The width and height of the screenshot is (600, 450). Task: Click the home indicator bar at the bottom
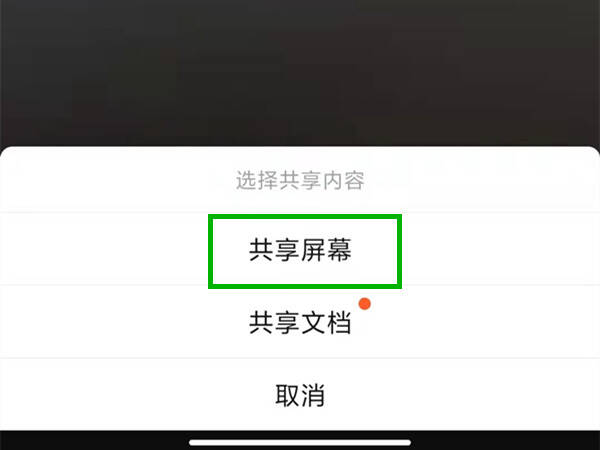[300, 442]
